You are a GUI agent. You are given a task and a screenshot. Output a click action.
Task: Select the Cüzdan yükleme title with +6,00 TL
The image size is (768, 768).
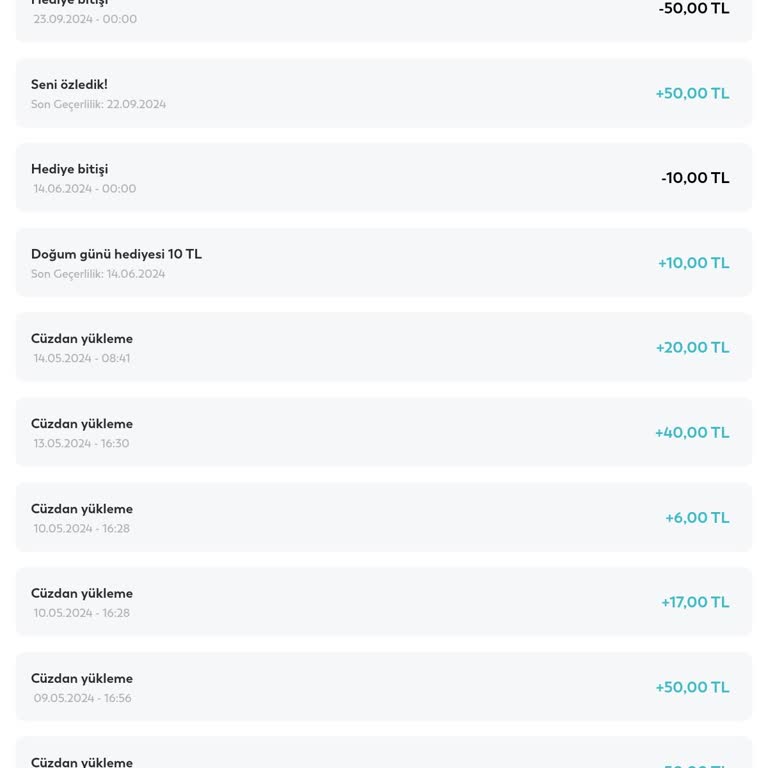click(82, 509)
